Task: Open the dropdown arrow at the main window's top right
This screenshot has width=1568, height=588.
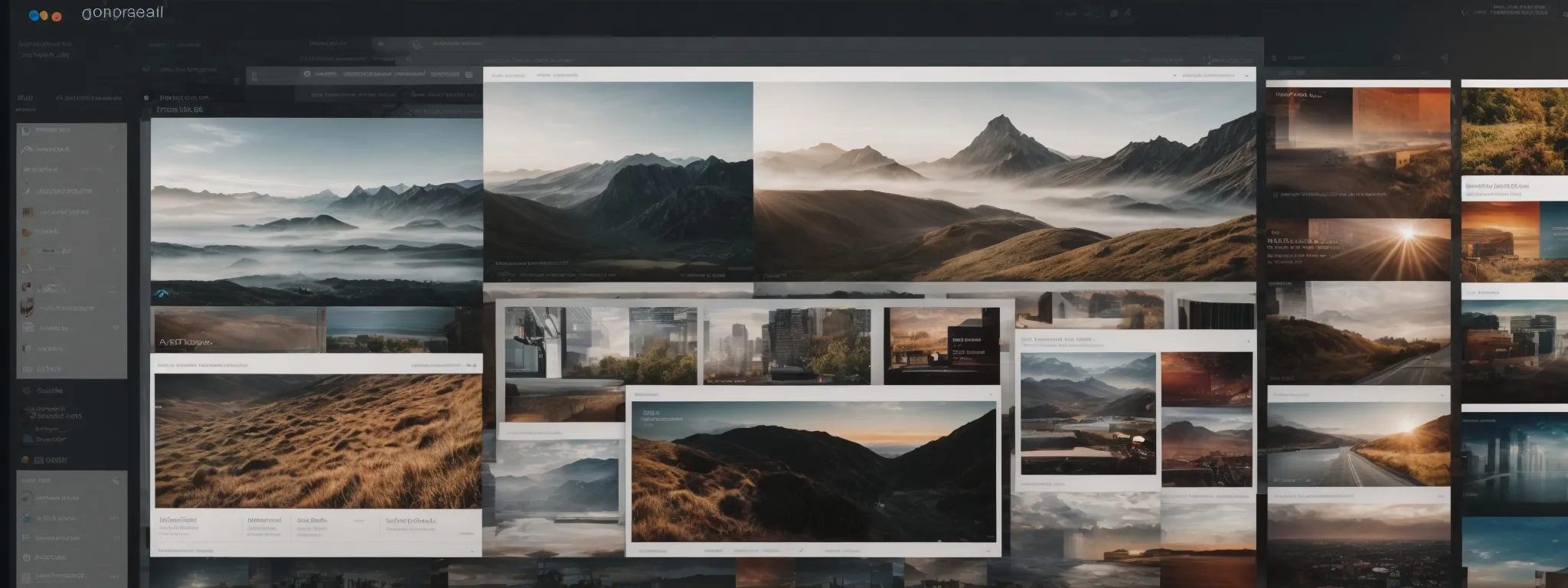Action: pos(1246,76)
